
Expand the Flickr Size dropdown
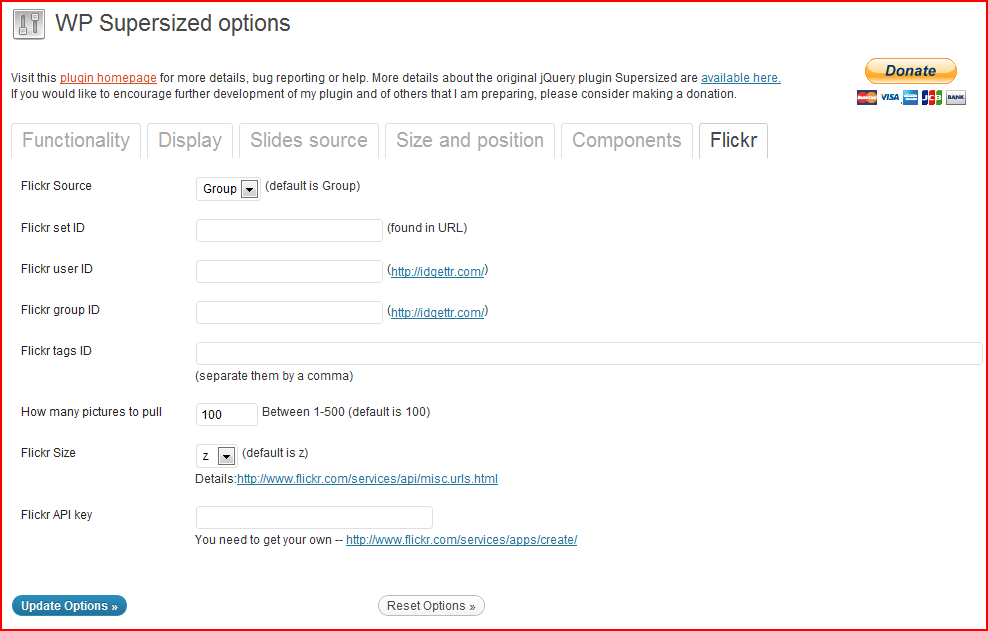226,456
